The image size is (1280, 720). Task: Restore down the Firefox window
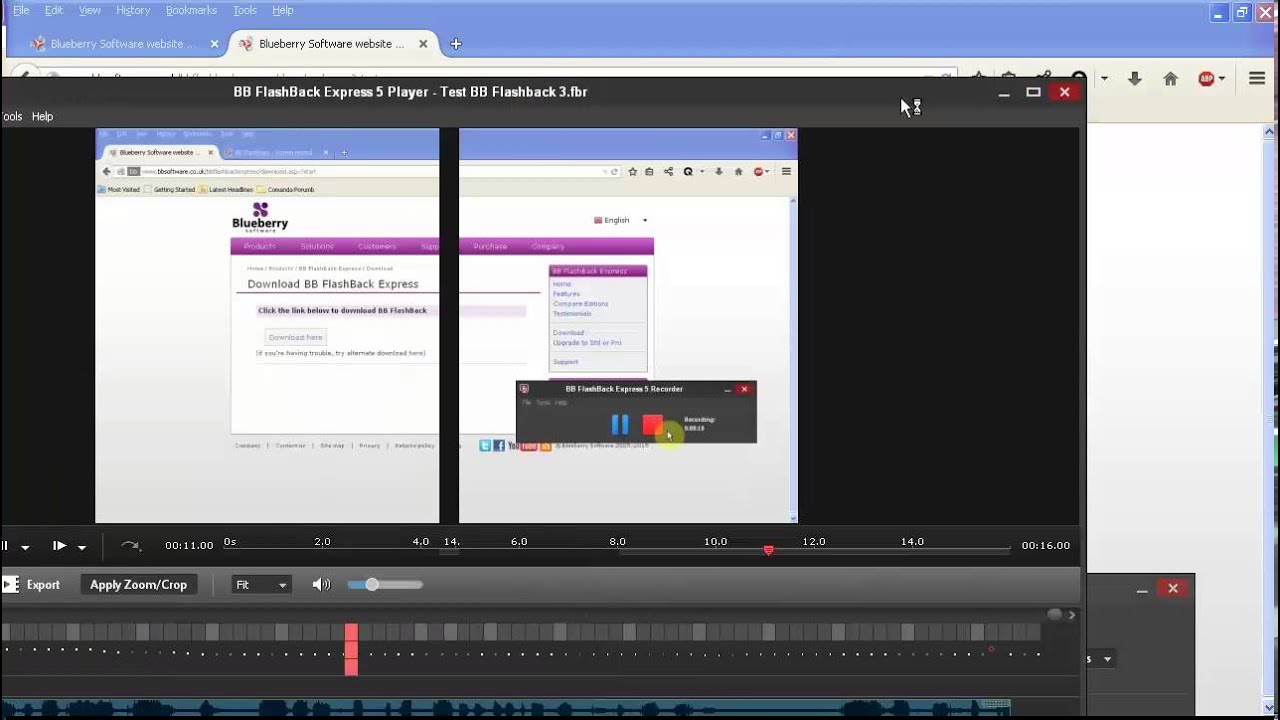1242,13
